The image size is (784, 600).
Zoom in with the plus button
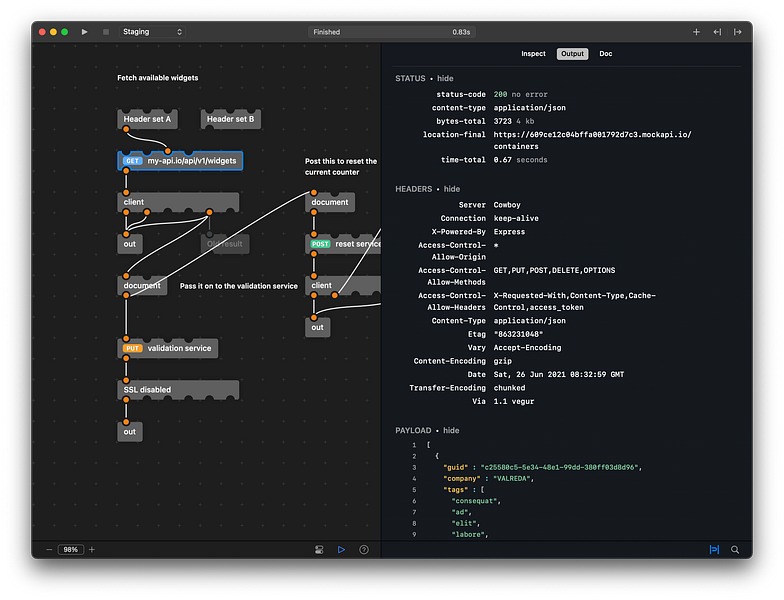pos(92,550)
